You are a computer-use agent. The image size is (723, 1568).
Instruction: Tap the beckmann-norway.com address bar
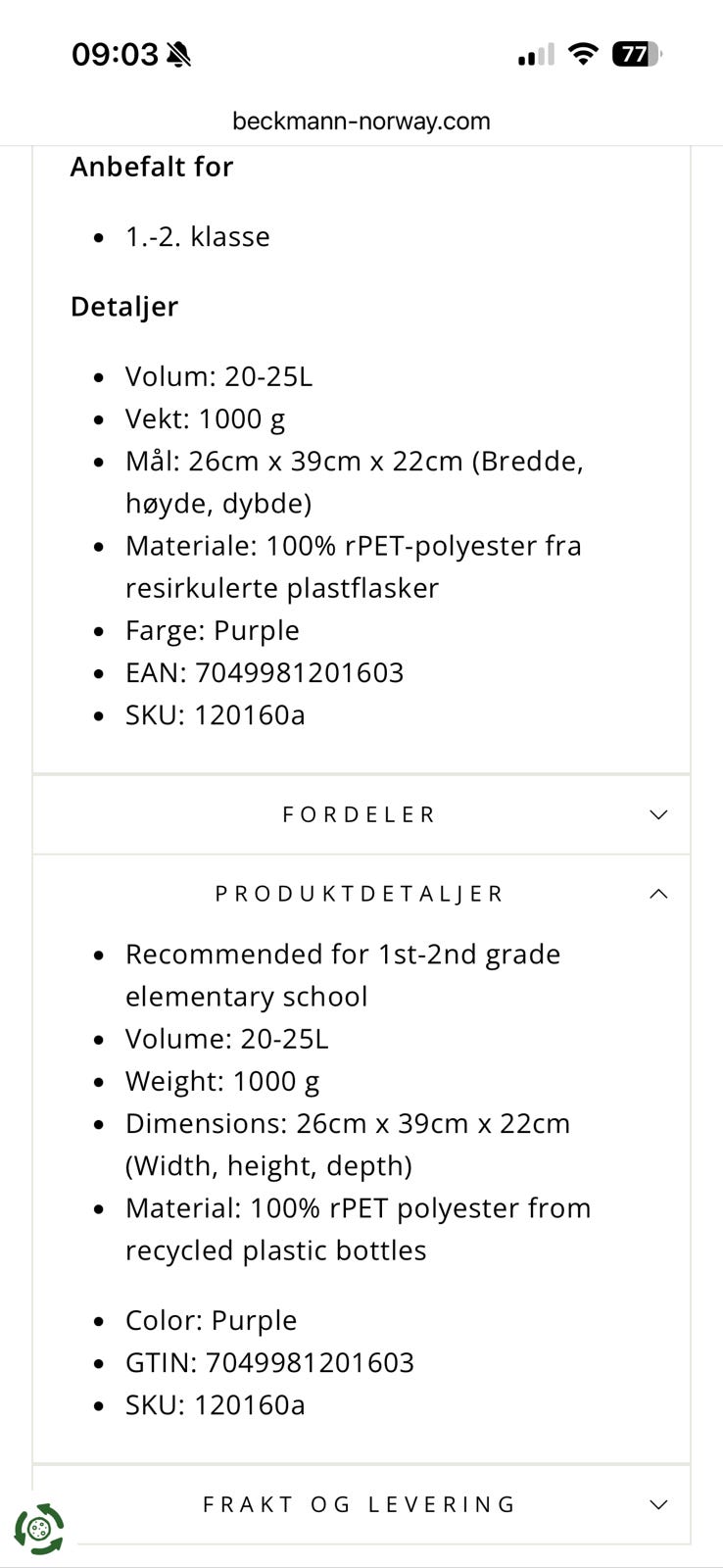361,122
